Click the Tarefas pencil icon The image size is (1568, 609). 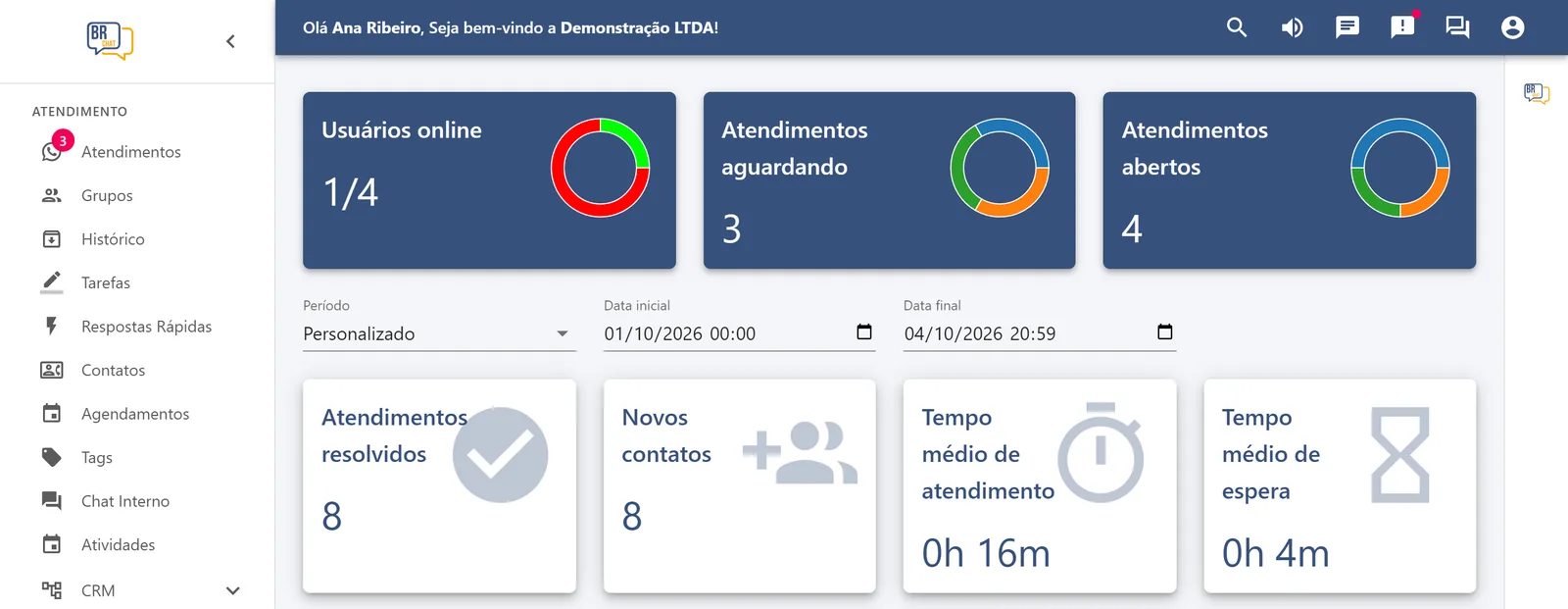click(52, 282)
